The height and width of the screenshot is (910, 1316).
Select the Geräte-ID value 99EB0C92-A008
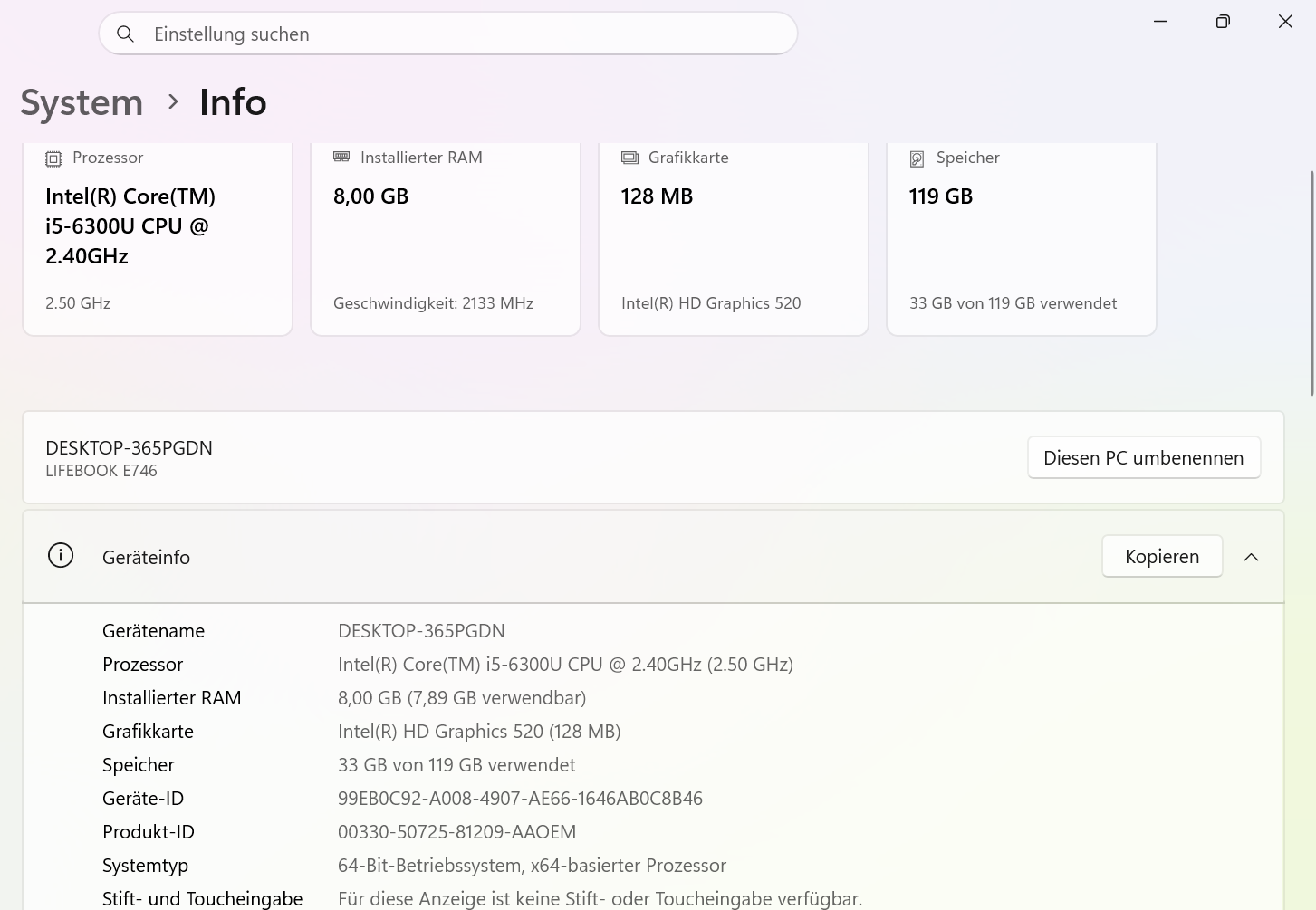[520, 799]
